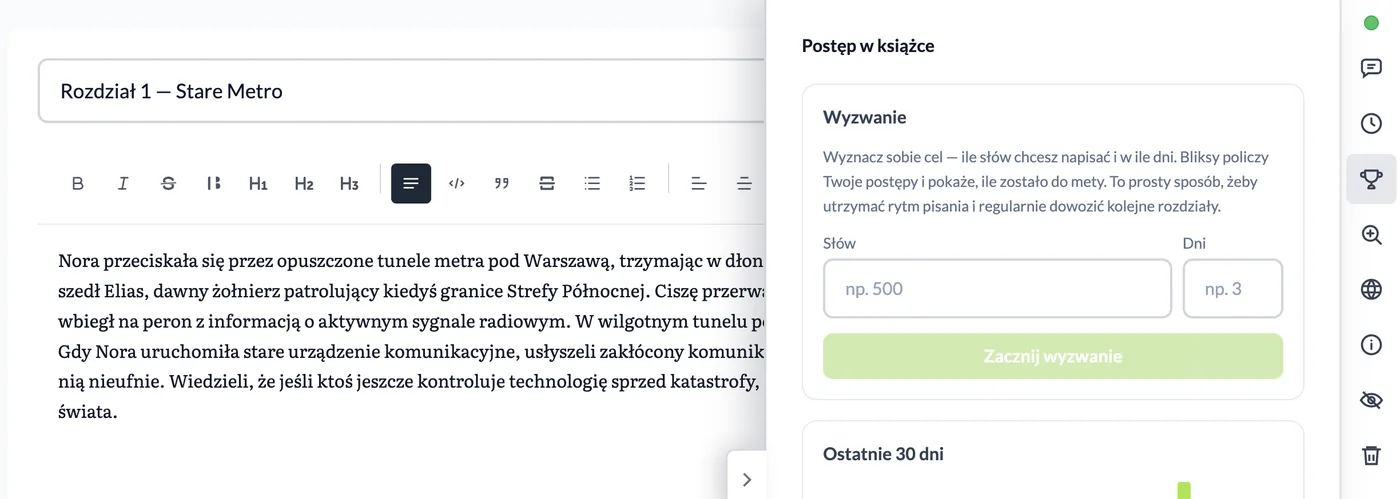This screenshot has height=499, width=1400.
Task: Open the info icon in the sidebar
Action: [1371, 345]
